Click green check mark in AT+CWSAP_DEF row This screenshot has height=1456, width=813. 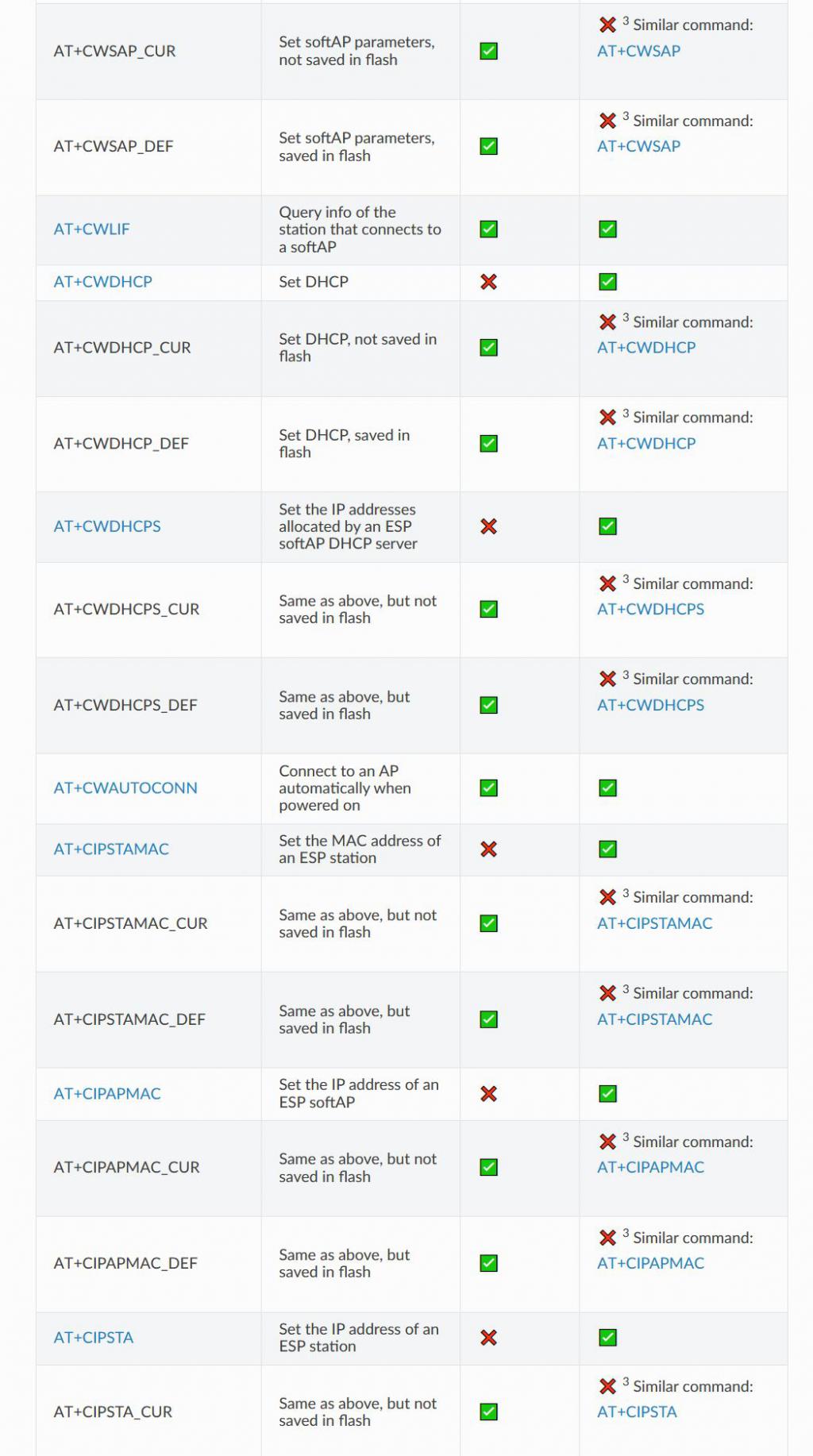click(489, 147)
